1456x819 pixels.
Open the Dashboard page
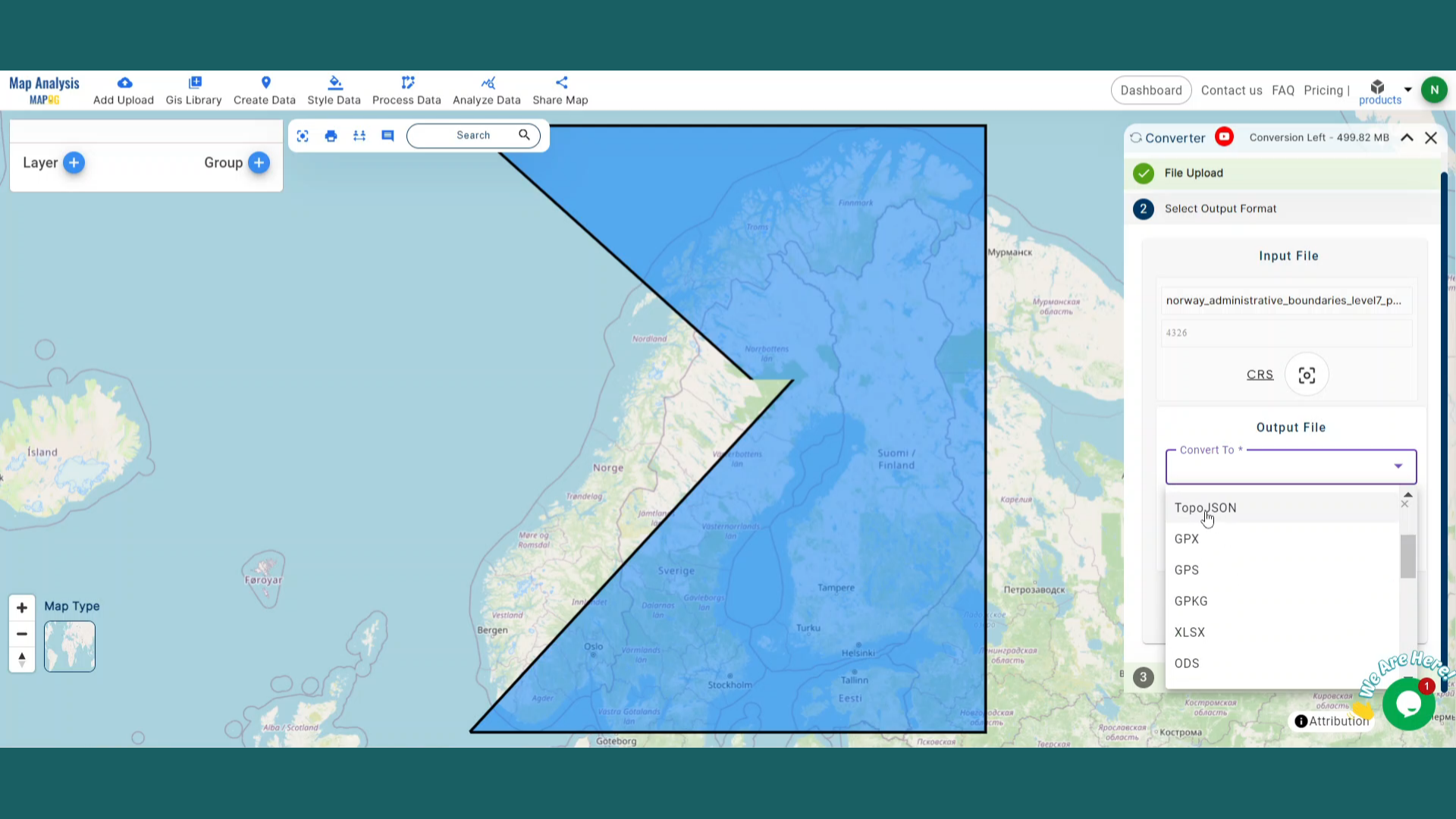pyautogui.click(x=1151, y=89)
